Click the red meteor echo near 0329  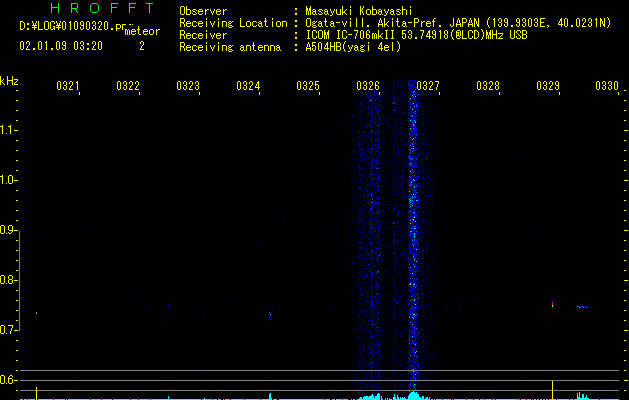tap(552, 304)
